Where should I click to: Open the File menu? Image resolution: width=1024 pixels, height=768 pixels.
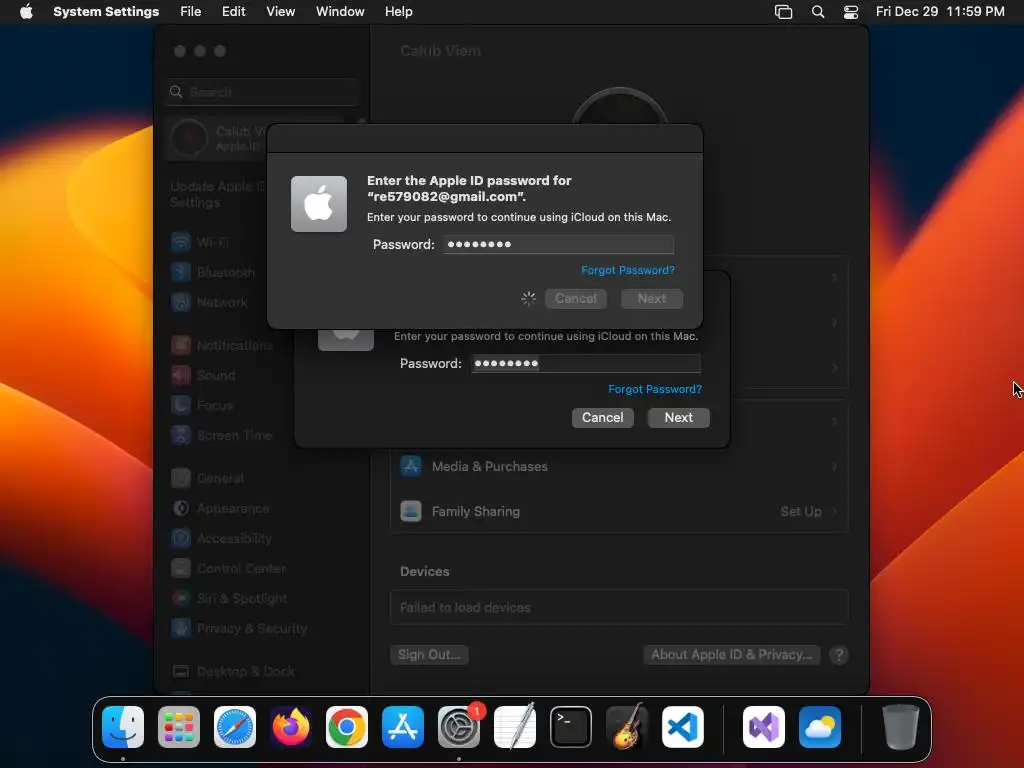point(191,12)
